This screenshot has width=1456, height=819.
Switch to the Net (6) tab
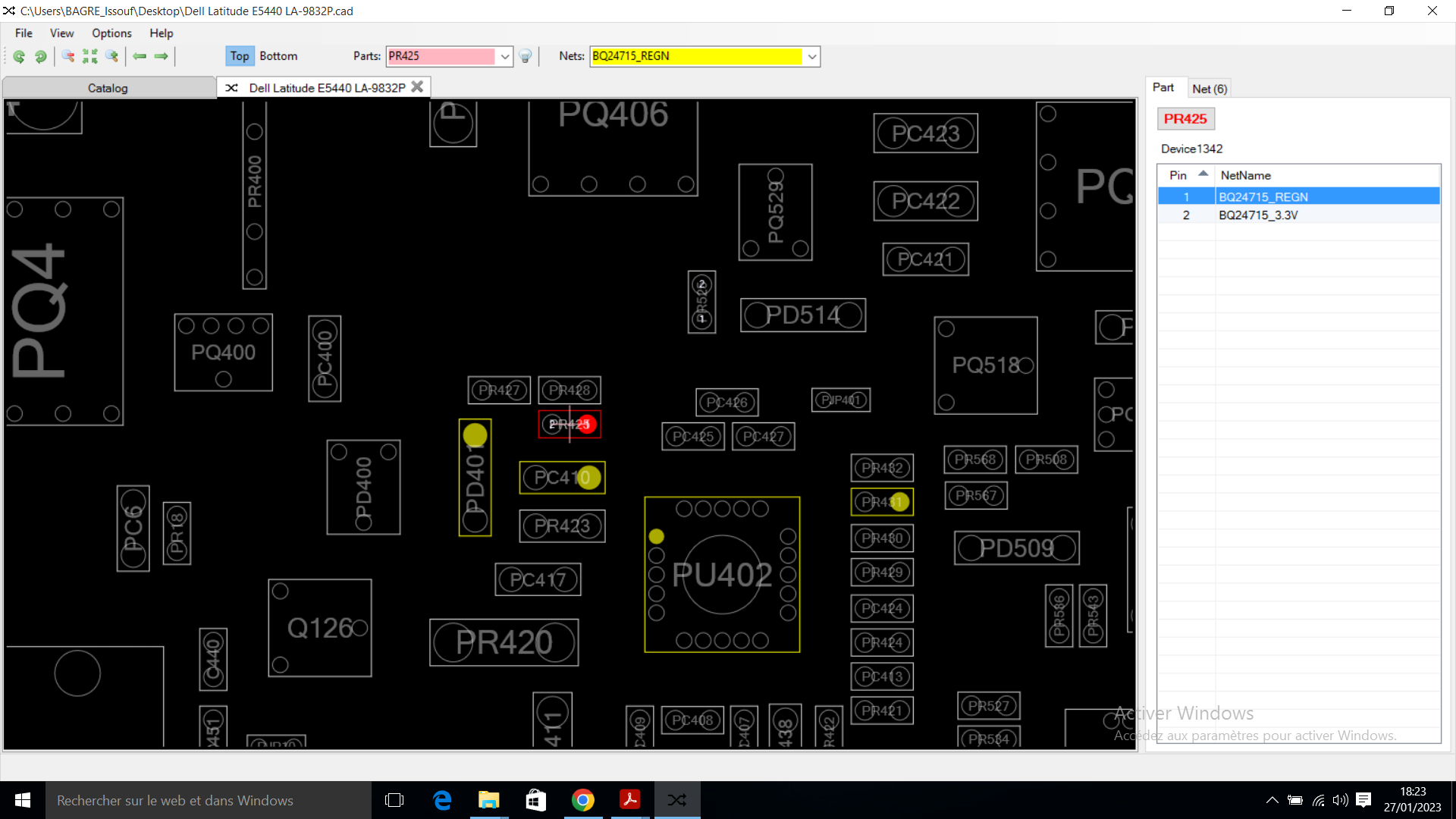[x=1209, y=89]
